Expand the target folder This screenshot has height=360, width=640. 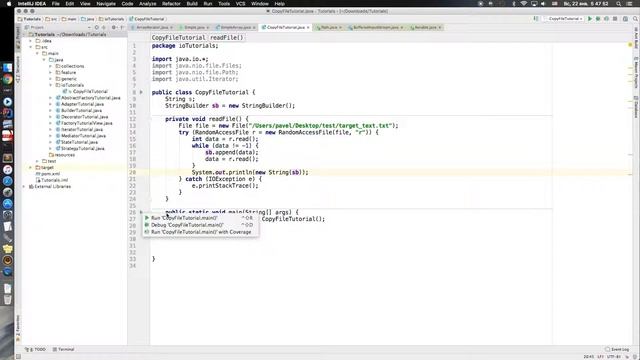coord(31,167)
